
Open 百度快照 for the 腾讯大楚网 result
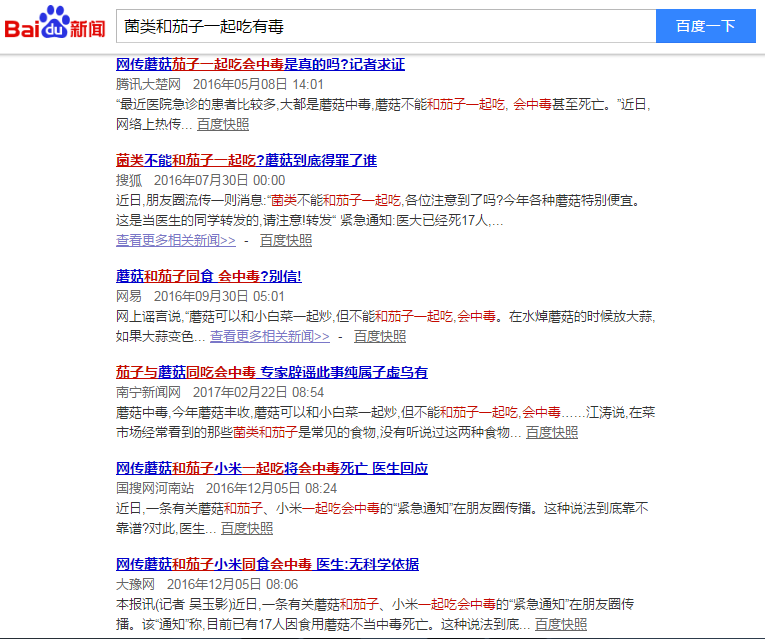223,124
